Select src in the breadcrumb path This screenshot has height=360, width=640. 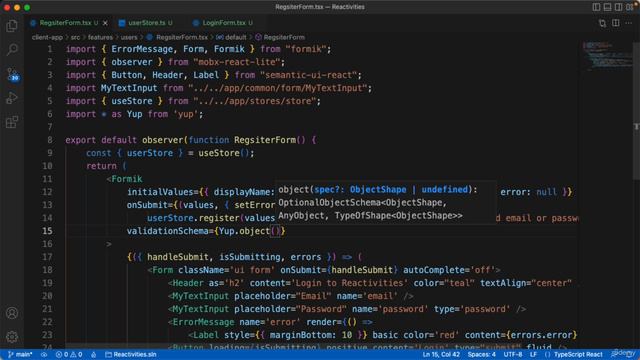76,37
